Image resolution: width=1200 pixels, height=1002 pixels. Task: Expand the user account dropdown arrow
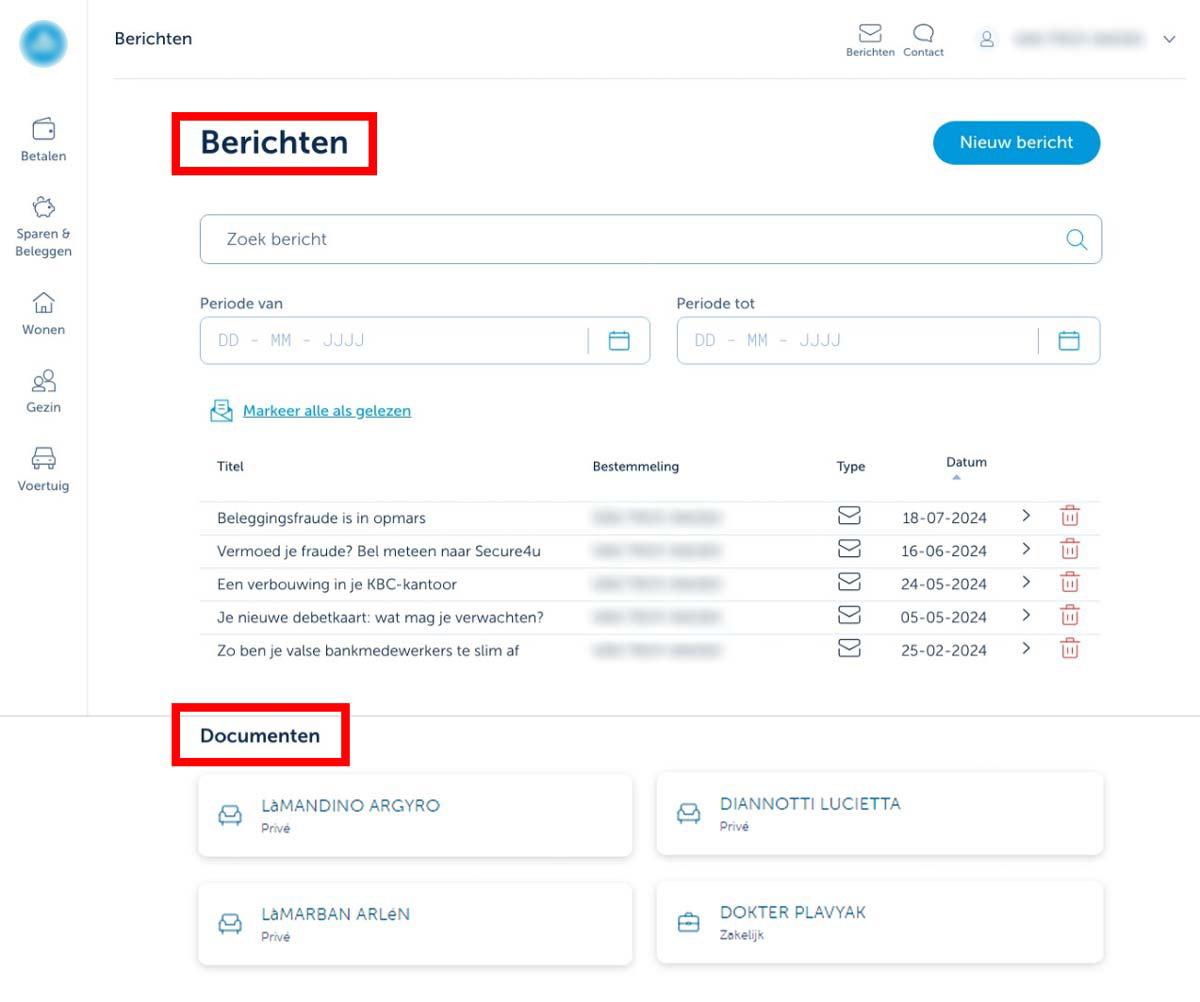coord(1169,39)
